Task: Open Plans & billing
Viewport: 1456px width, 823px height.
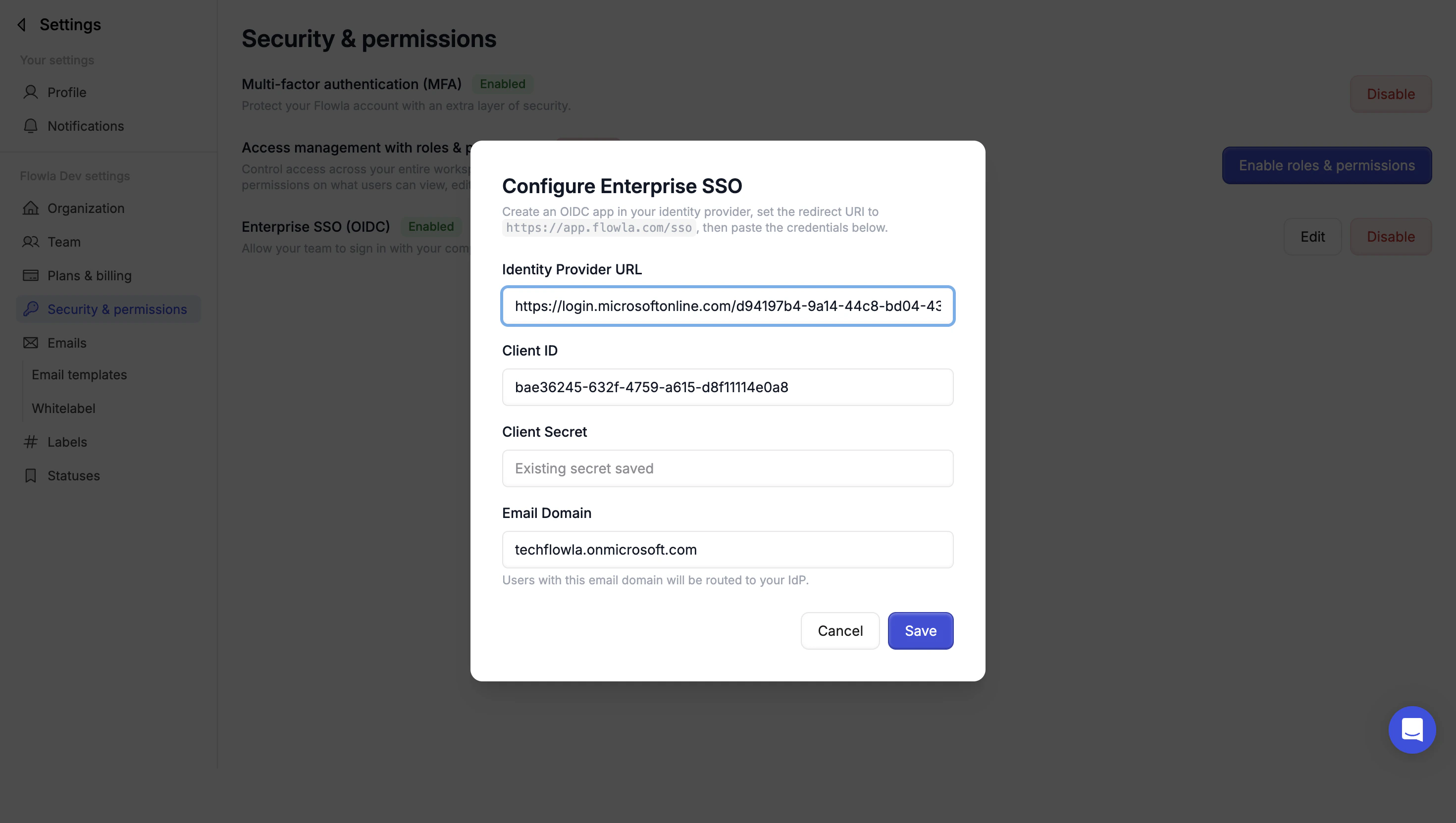Action: click(x=108, y=275)
